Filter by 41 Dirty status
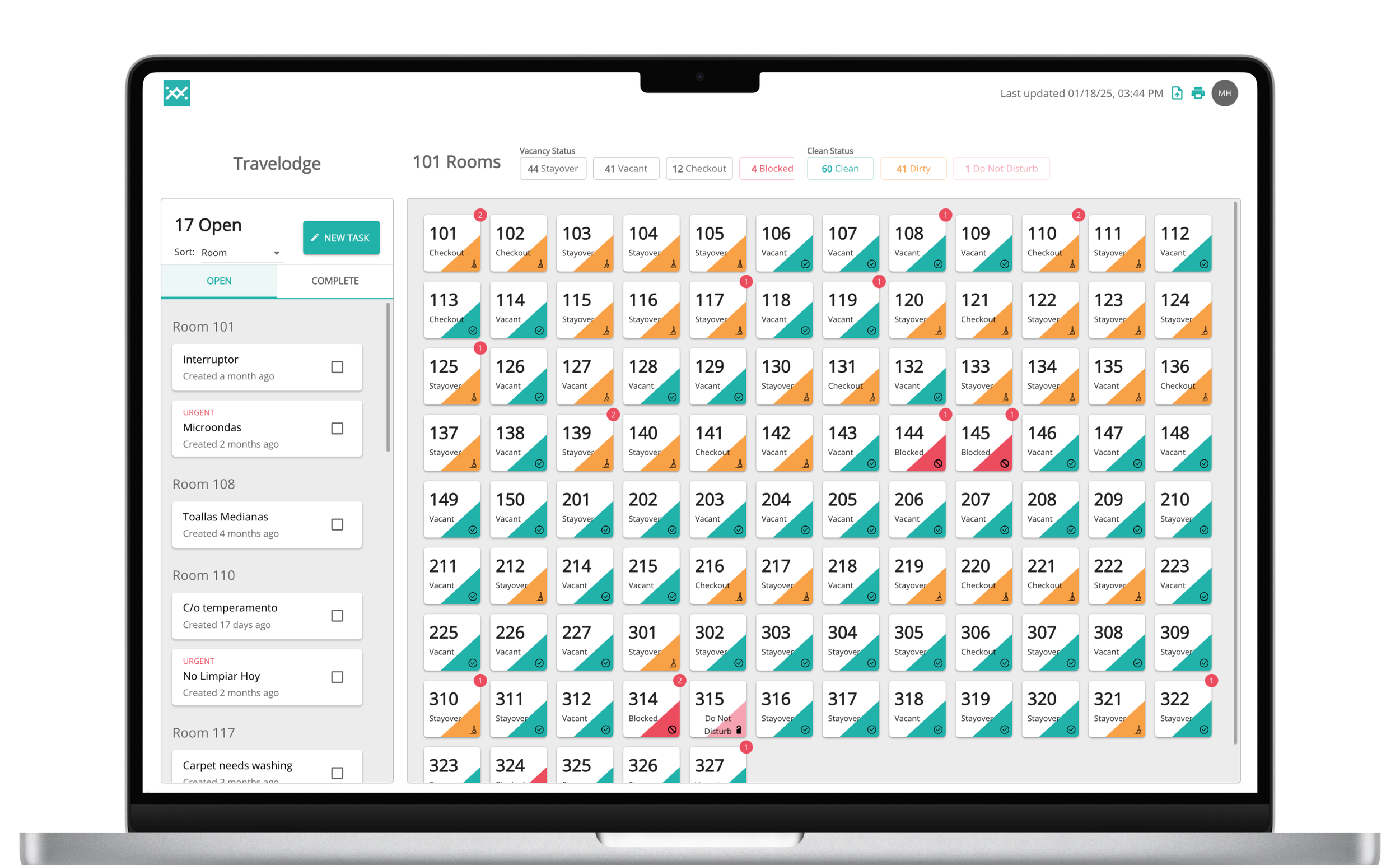This screenshot has width=1400, height=865. 913,169
